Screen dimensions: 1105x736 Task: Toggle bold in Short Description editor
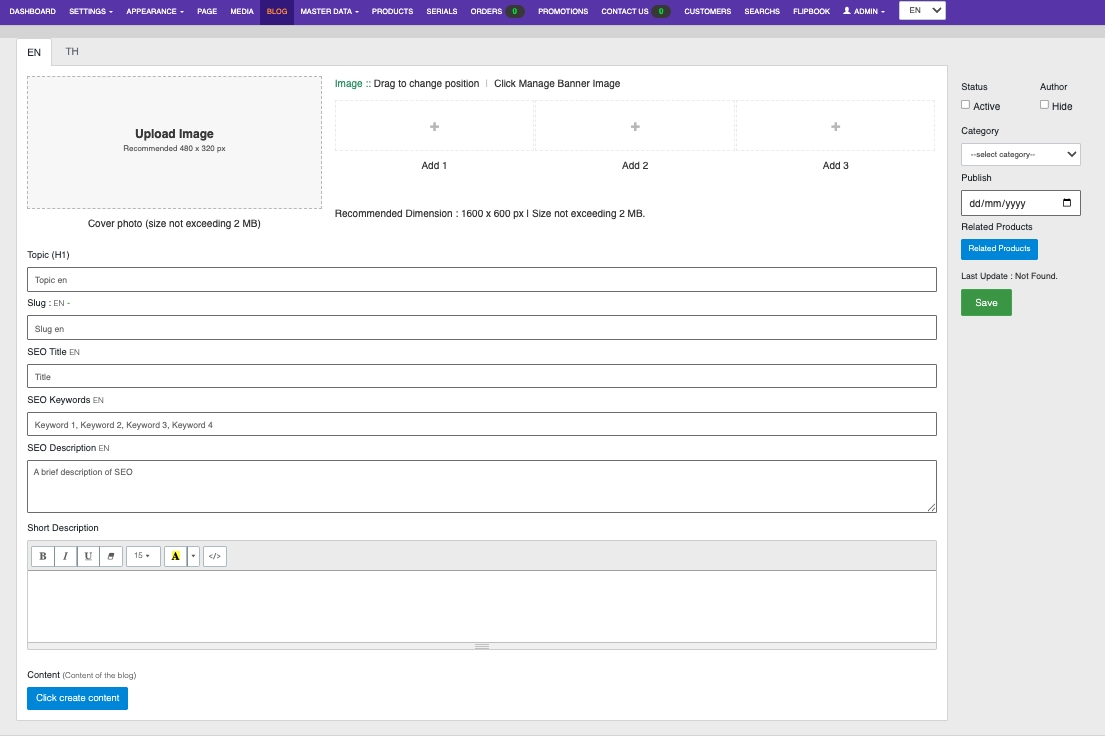42,556
